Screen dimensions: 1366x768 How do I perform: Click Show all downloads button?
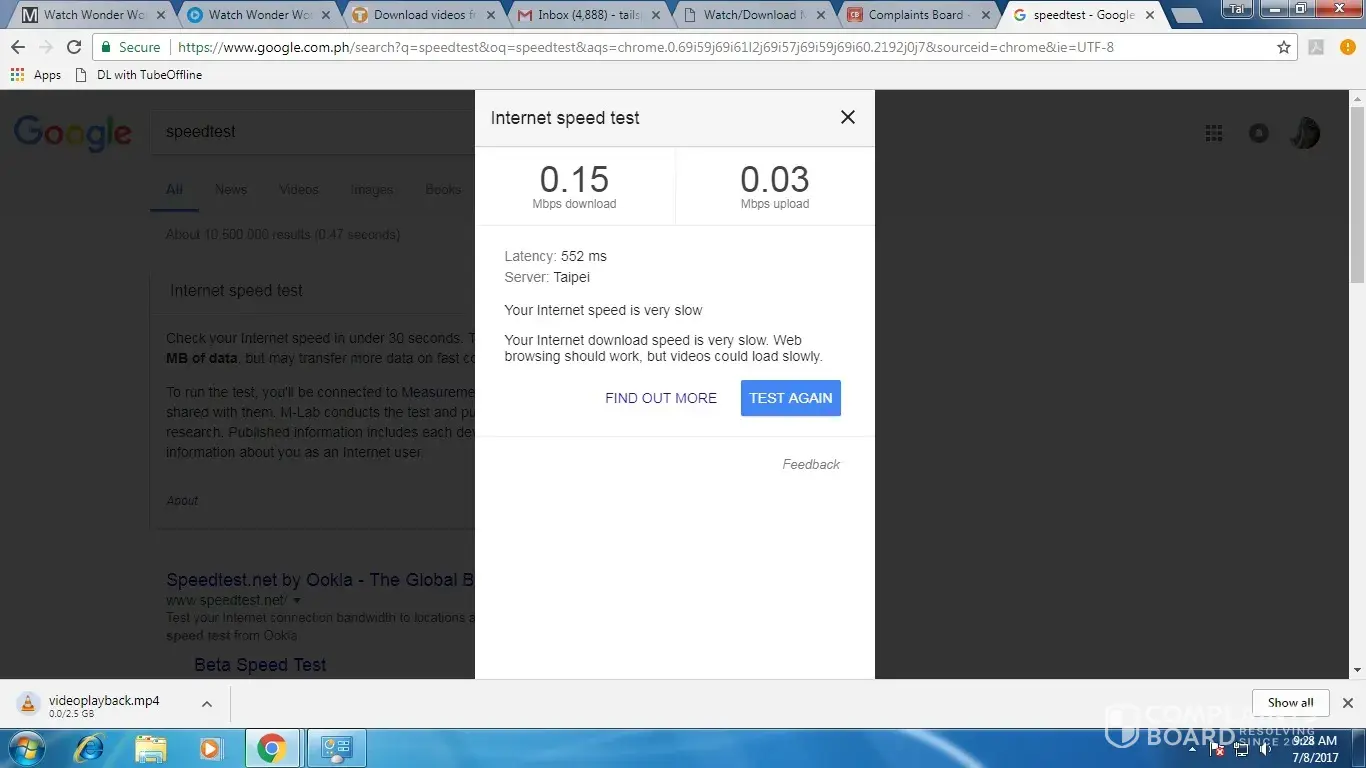coord(1290,703)
